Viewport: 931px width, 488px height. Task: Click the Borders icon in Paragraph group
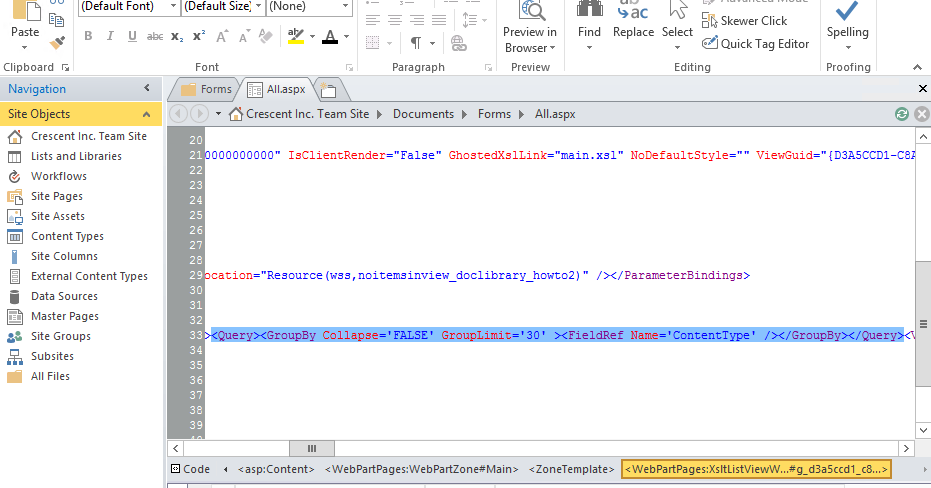click(x=372, y=43)
